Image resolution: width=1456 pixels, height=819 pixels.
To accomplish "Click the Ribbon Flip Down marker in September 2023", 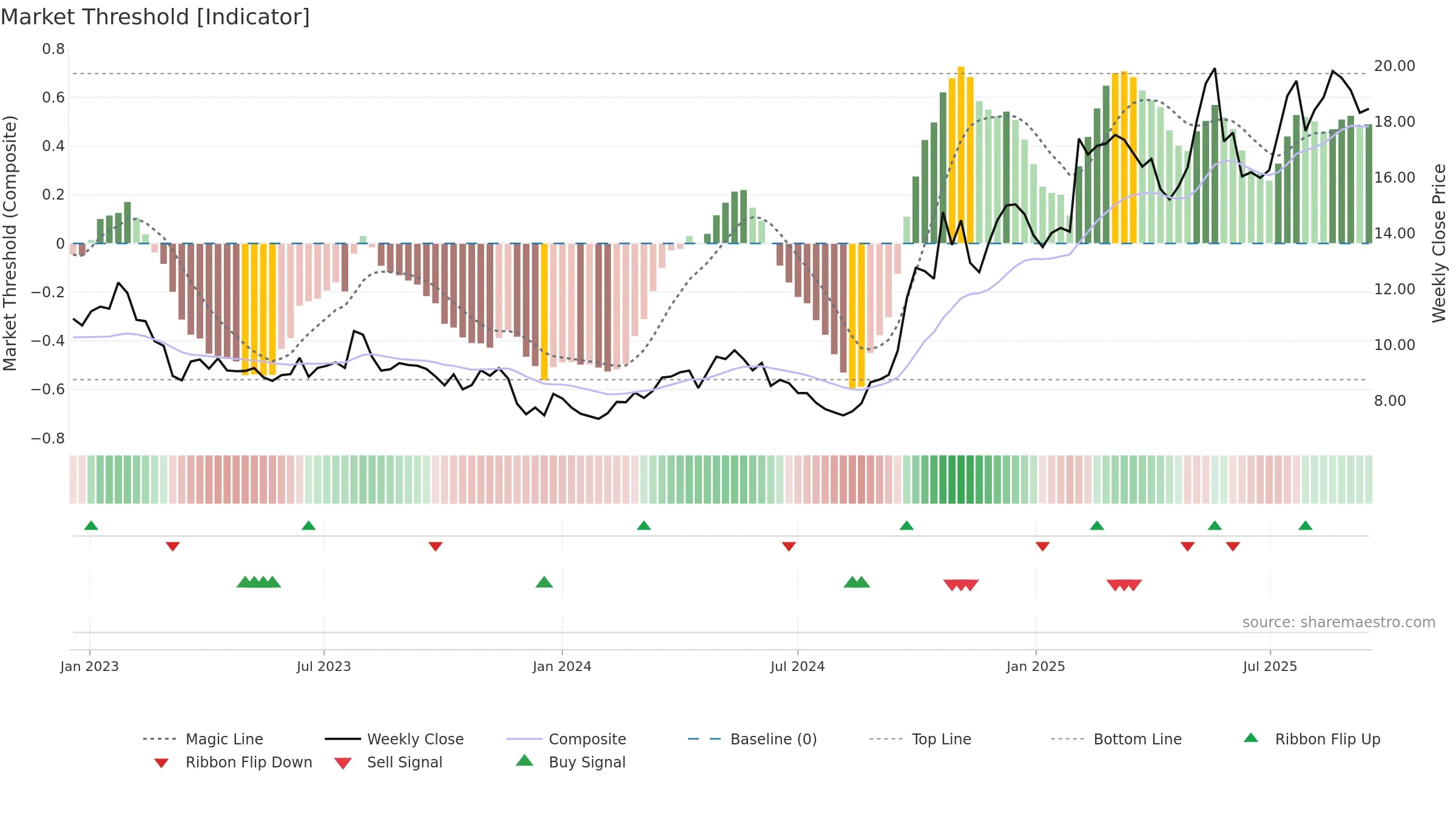I will click(x=435, y=547).
